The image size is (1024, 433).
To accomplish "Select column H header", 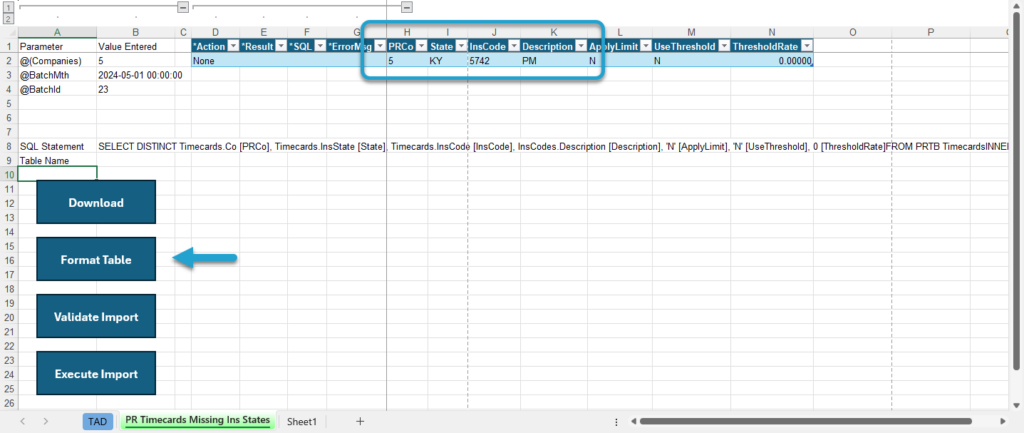I will click(x=407, y=33).
